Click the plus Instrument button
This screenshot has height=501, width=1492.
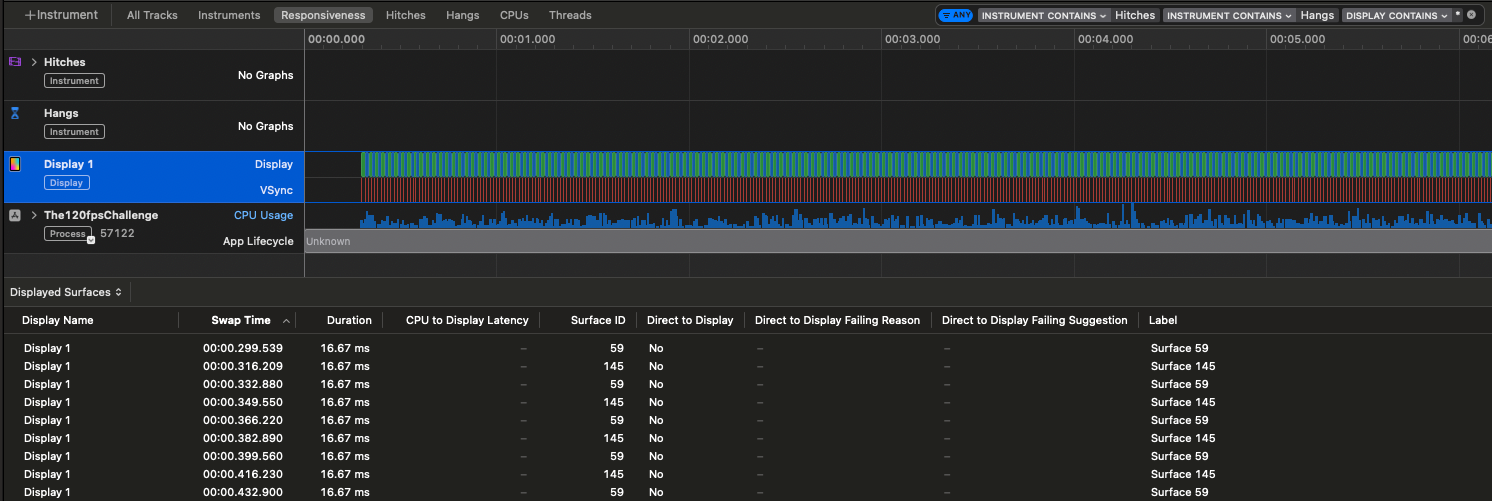pos(61,15)
